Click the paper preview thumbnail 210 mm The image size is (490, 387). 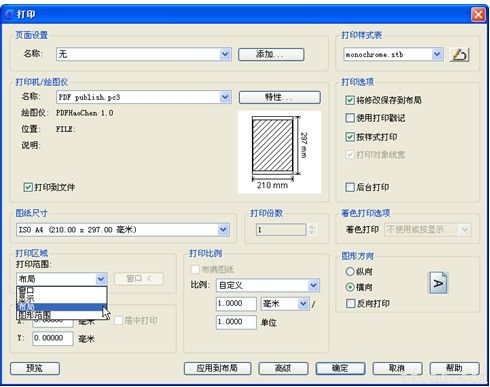[279, 152]
